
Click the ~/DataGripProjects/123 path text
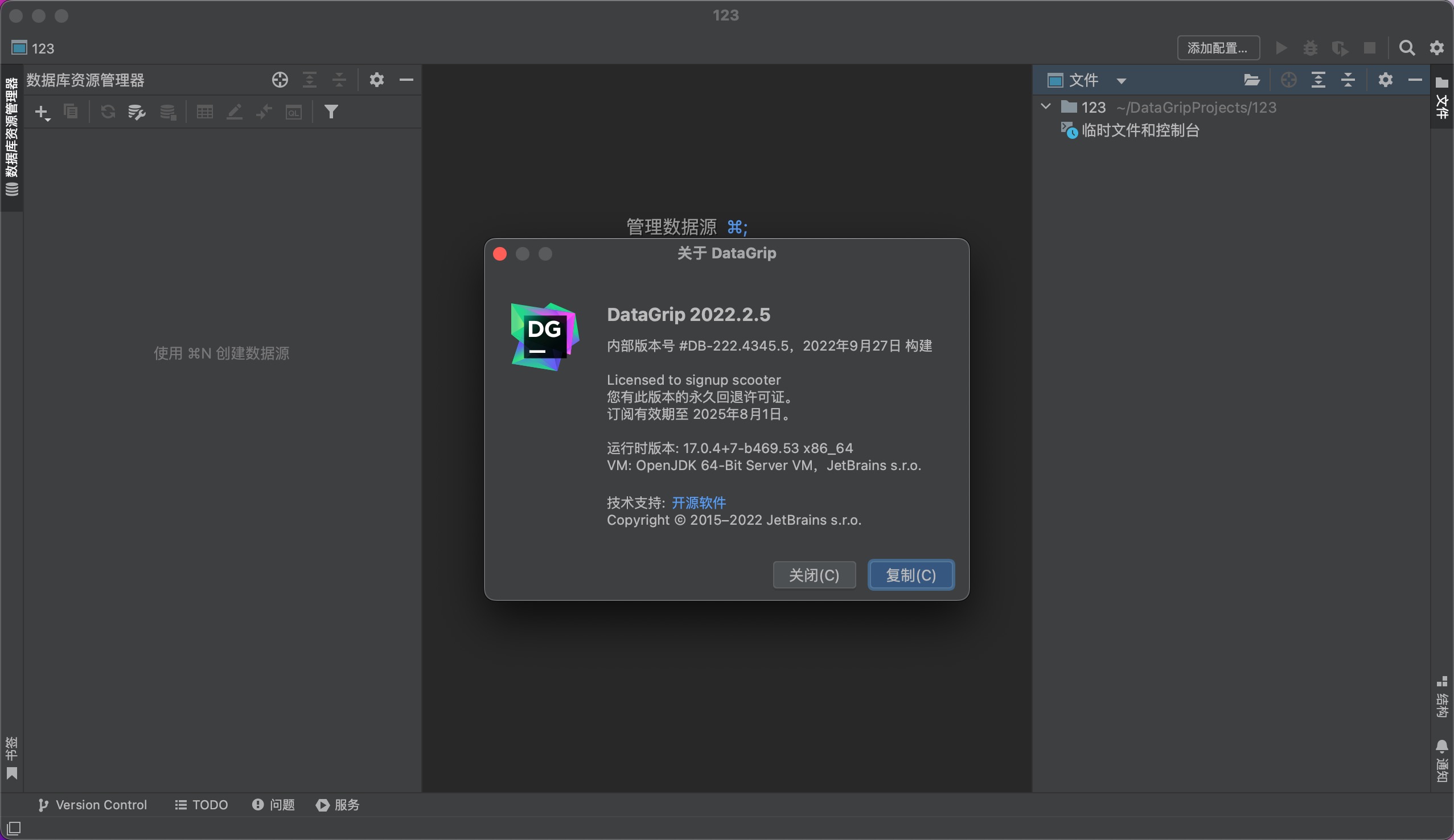click(x=1196, y=108)
